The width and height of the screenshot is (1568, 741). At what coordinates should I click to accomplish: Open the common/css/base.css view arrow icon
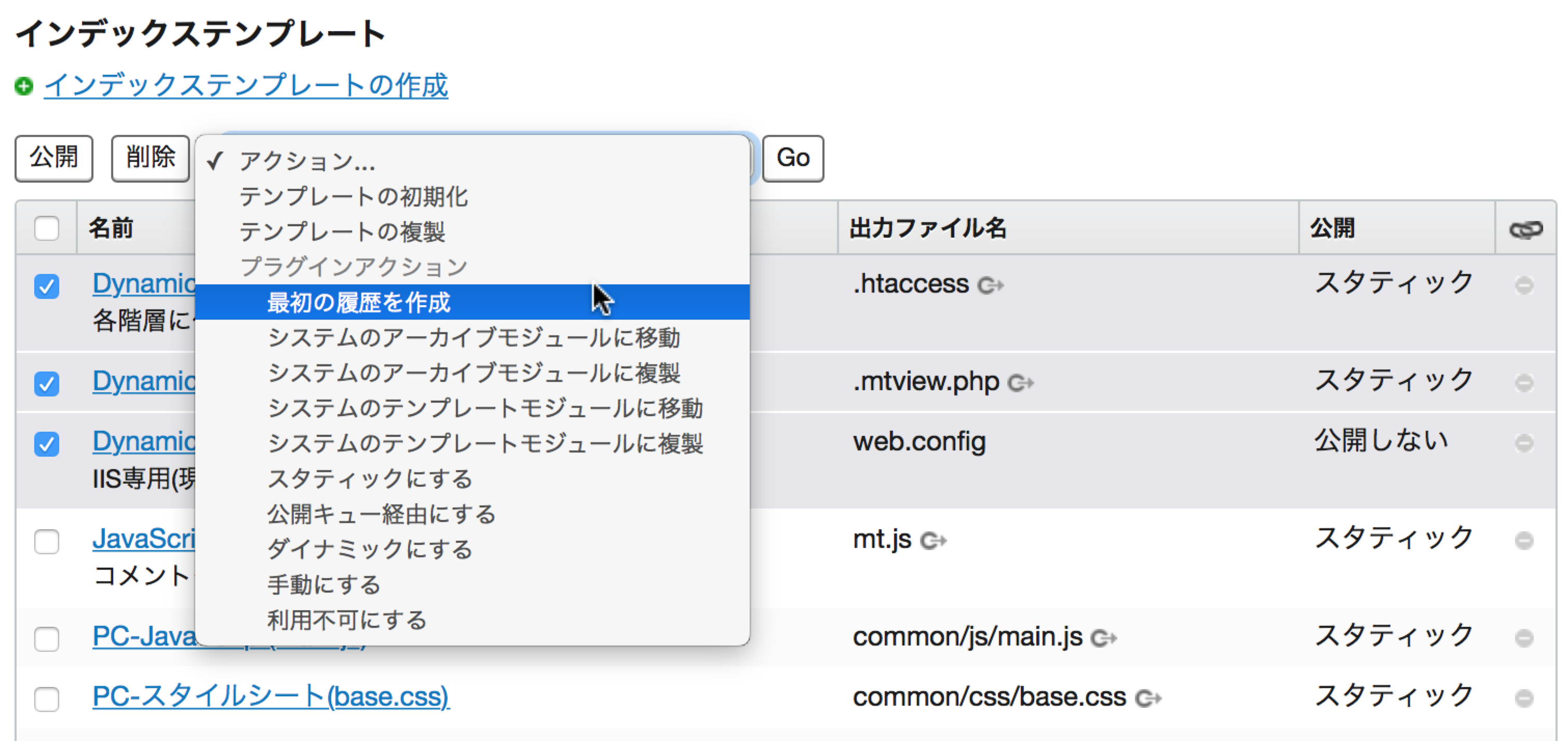coord(1148,698)
